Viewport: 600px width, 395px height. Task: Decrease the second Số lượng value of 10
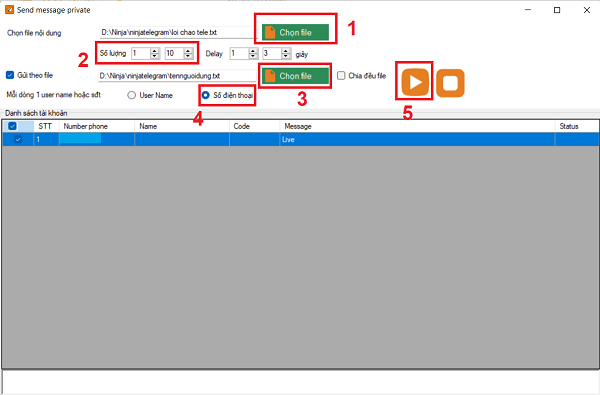coord(188,56)
